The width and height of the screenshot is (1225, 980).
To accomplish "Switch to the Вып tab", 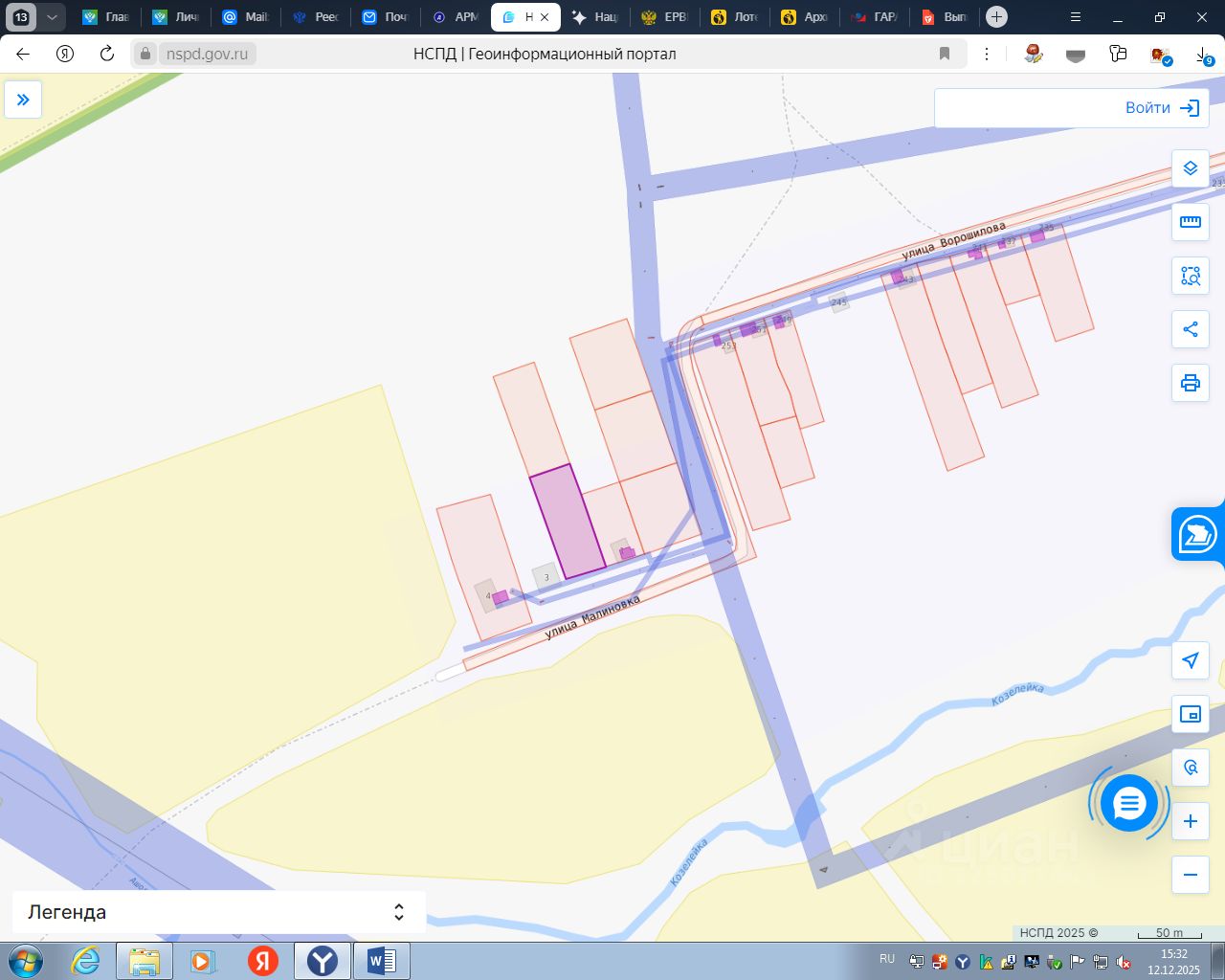I will (x=945, y=17).
